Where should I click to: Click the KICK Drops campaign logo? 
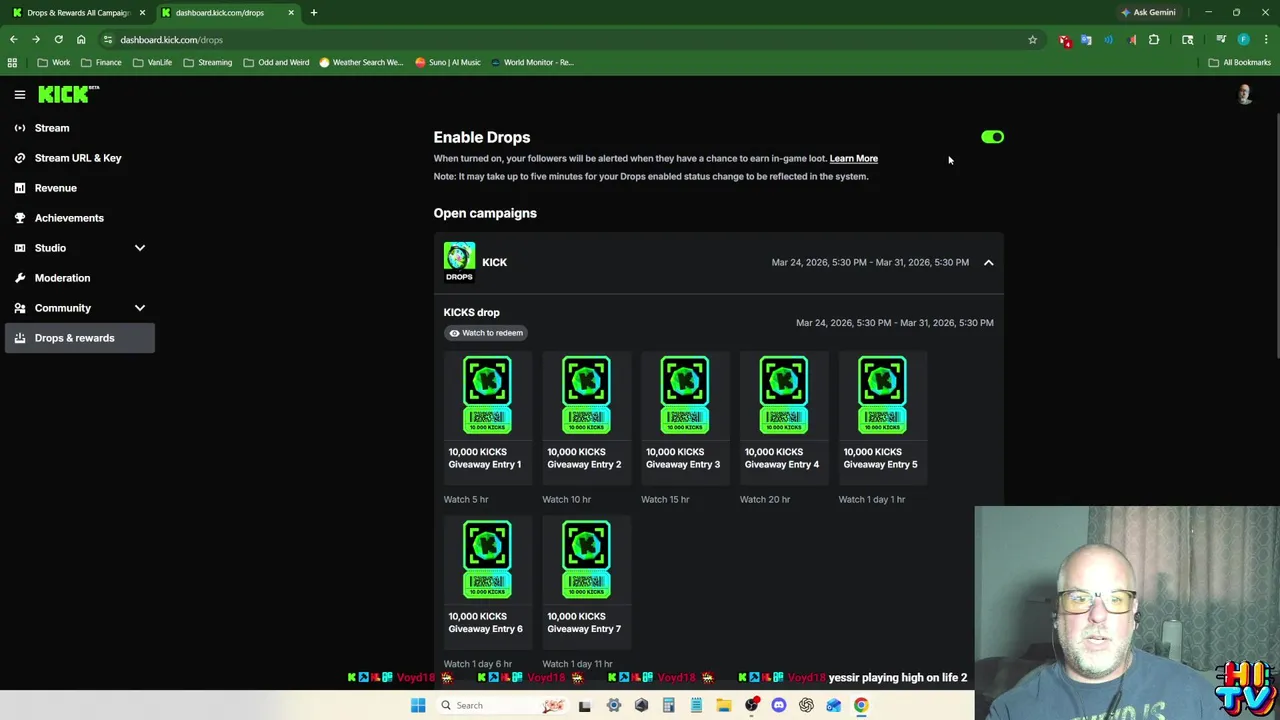(x=459, y=262)
